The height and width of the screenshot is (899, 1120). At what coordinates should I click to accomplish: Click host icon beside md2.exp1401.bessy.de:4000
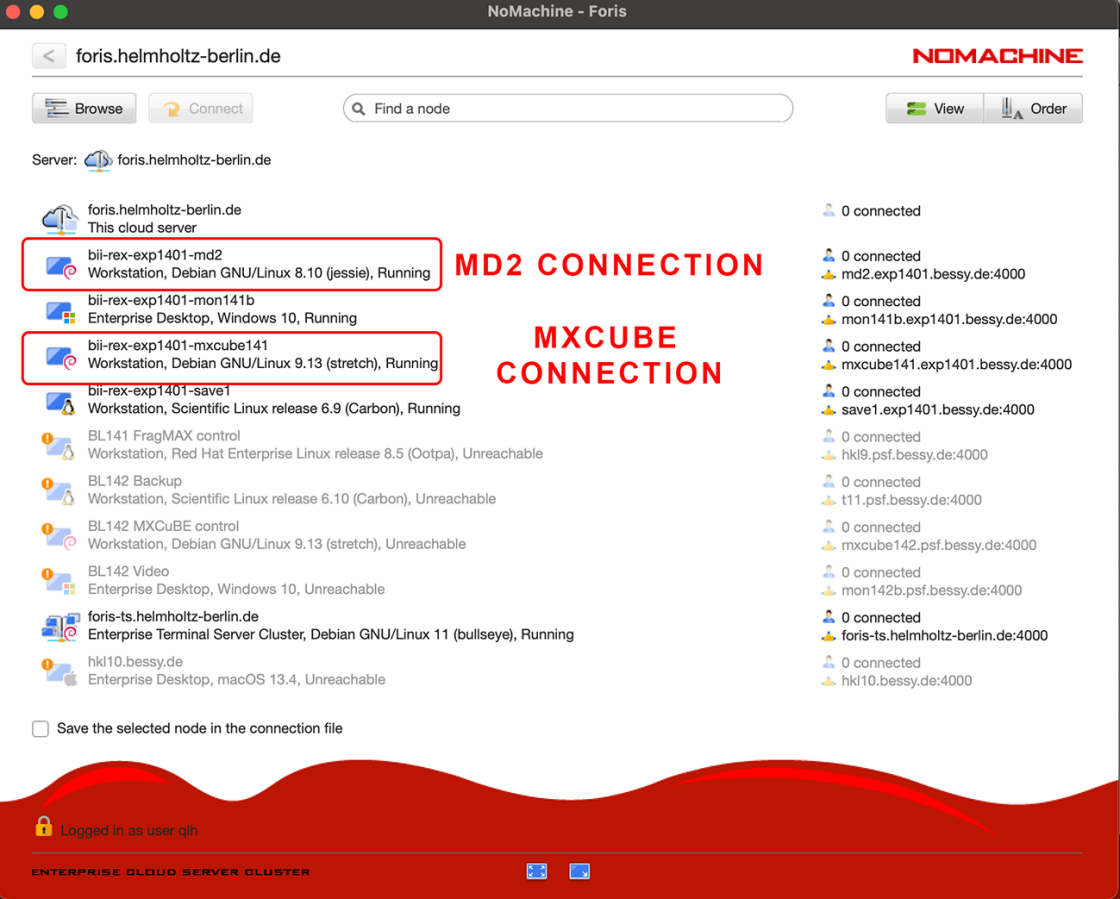pyautogui.click(x=829, y=275)
